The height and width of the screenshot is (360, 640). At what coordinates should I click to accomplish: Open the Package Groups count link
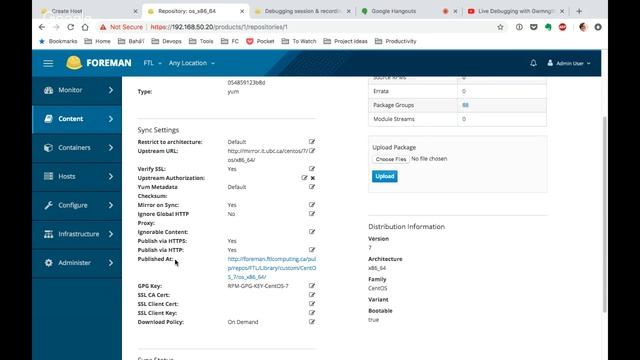click(x=465, y=105)
